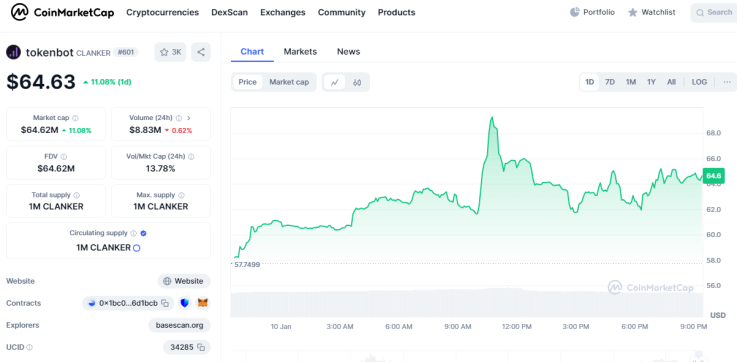Screen dimensions: 737x362
Task: Open the three-dots chart options menu
Action: click(727, 82)
